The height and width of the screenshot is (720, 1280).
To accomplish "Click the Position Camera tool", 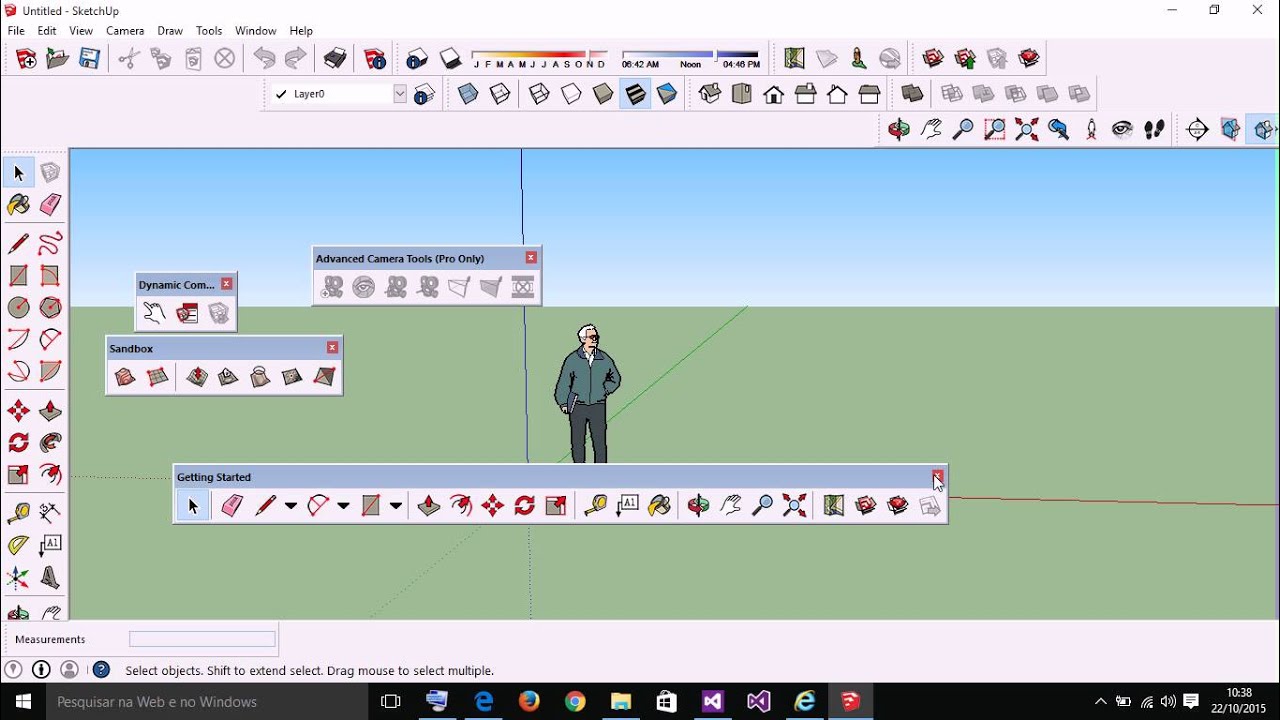I will 1091,129.
